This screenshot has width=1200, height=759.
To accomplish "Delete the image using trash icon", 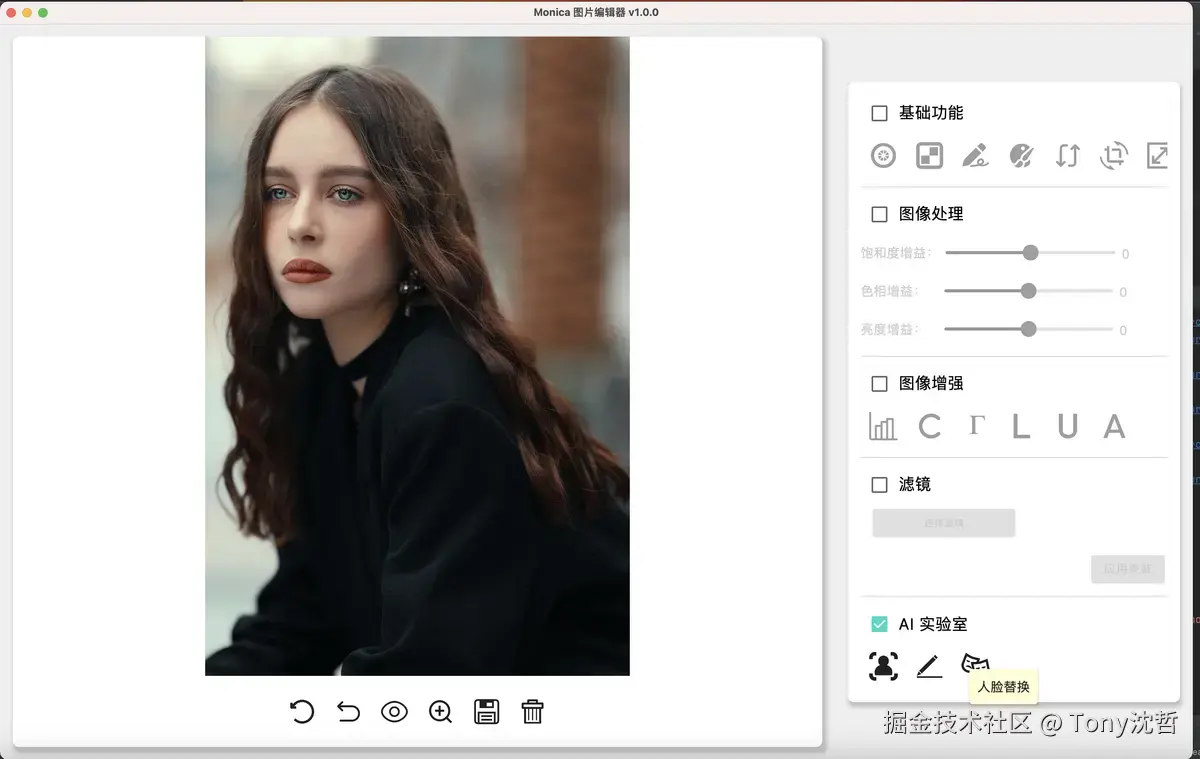I will point(533,712).
